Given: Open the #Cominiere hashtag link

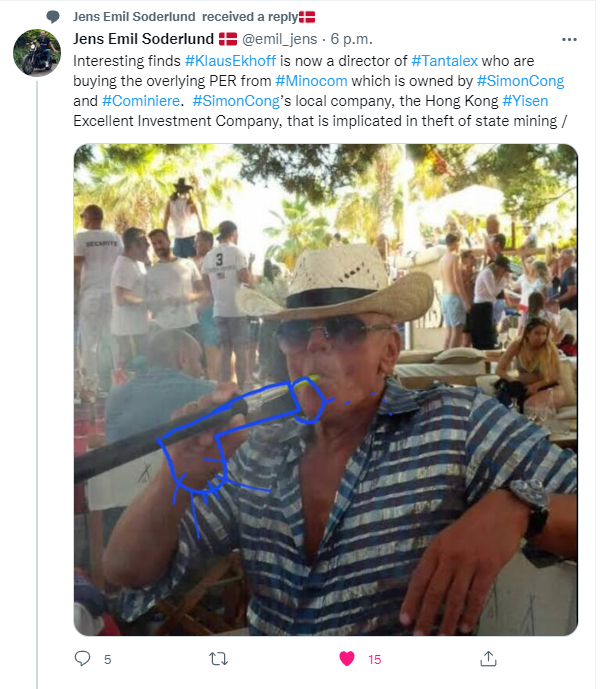Looking at the screenshot, I should coord(140,101).
